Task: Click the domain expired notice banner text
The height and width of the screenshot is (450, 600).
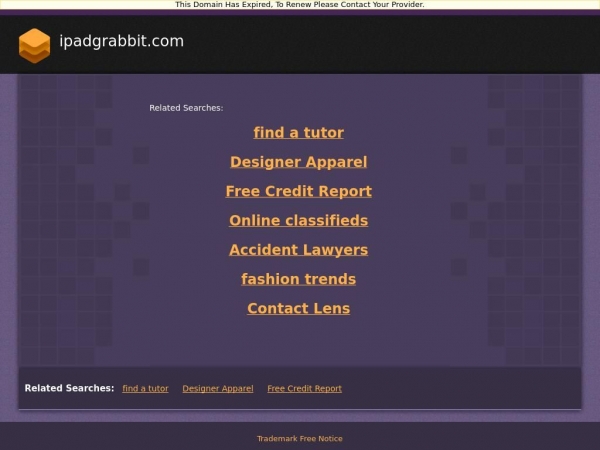Action: tap(300, 5)
